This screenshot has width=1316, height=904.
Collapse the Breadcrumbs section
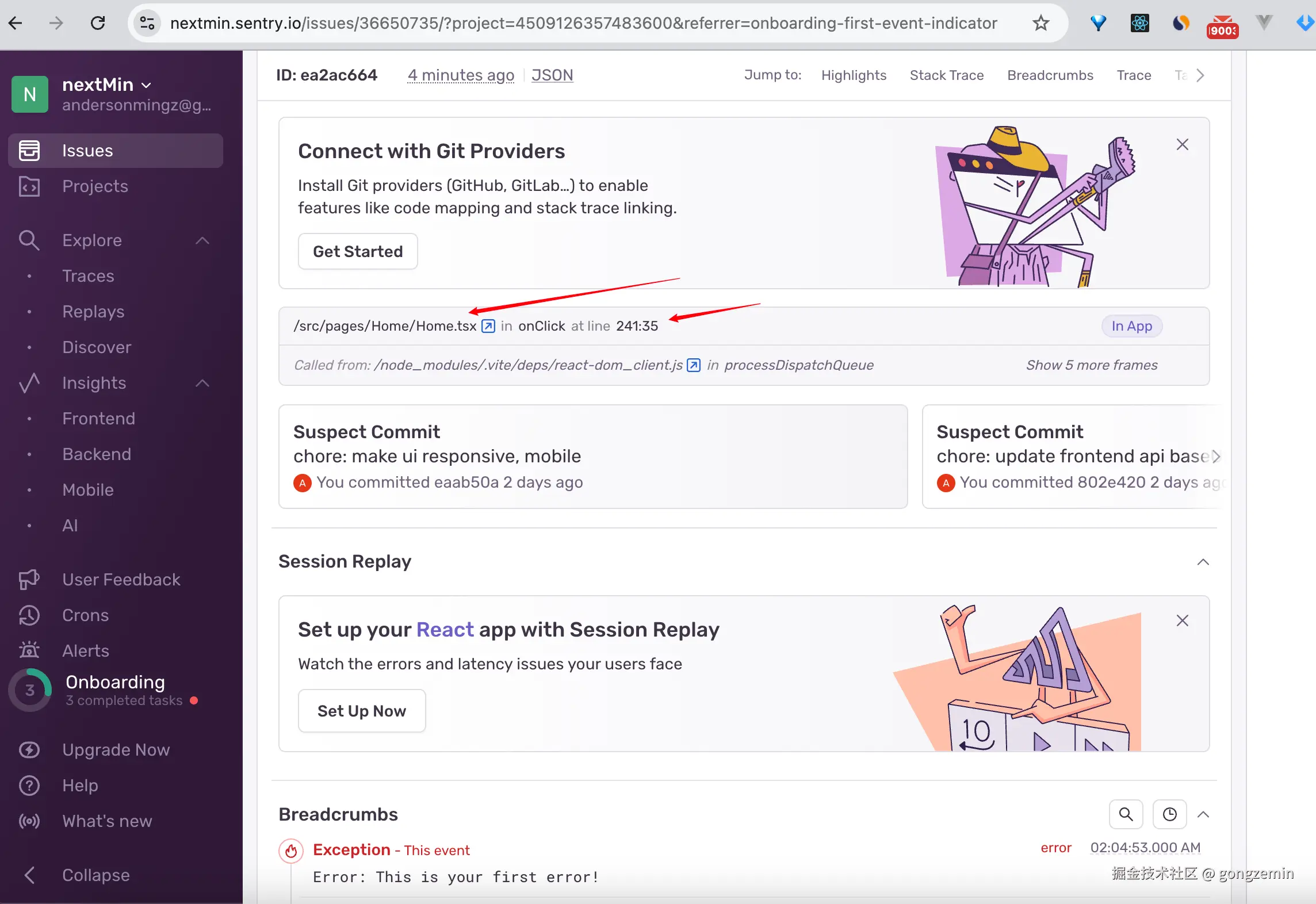[x=1203, y=814]
